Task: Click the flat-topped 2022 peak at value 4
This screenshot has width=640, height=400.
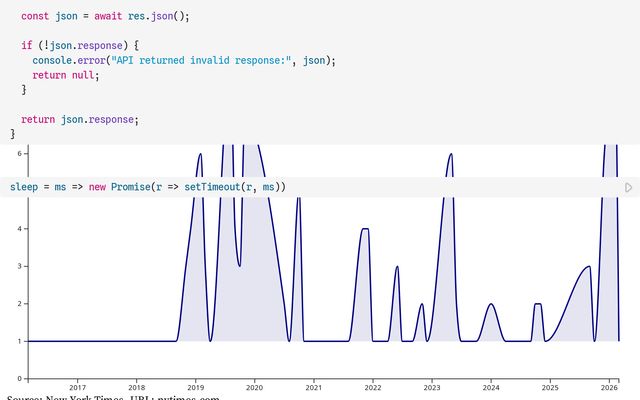Action: click(x=365, y=229)
